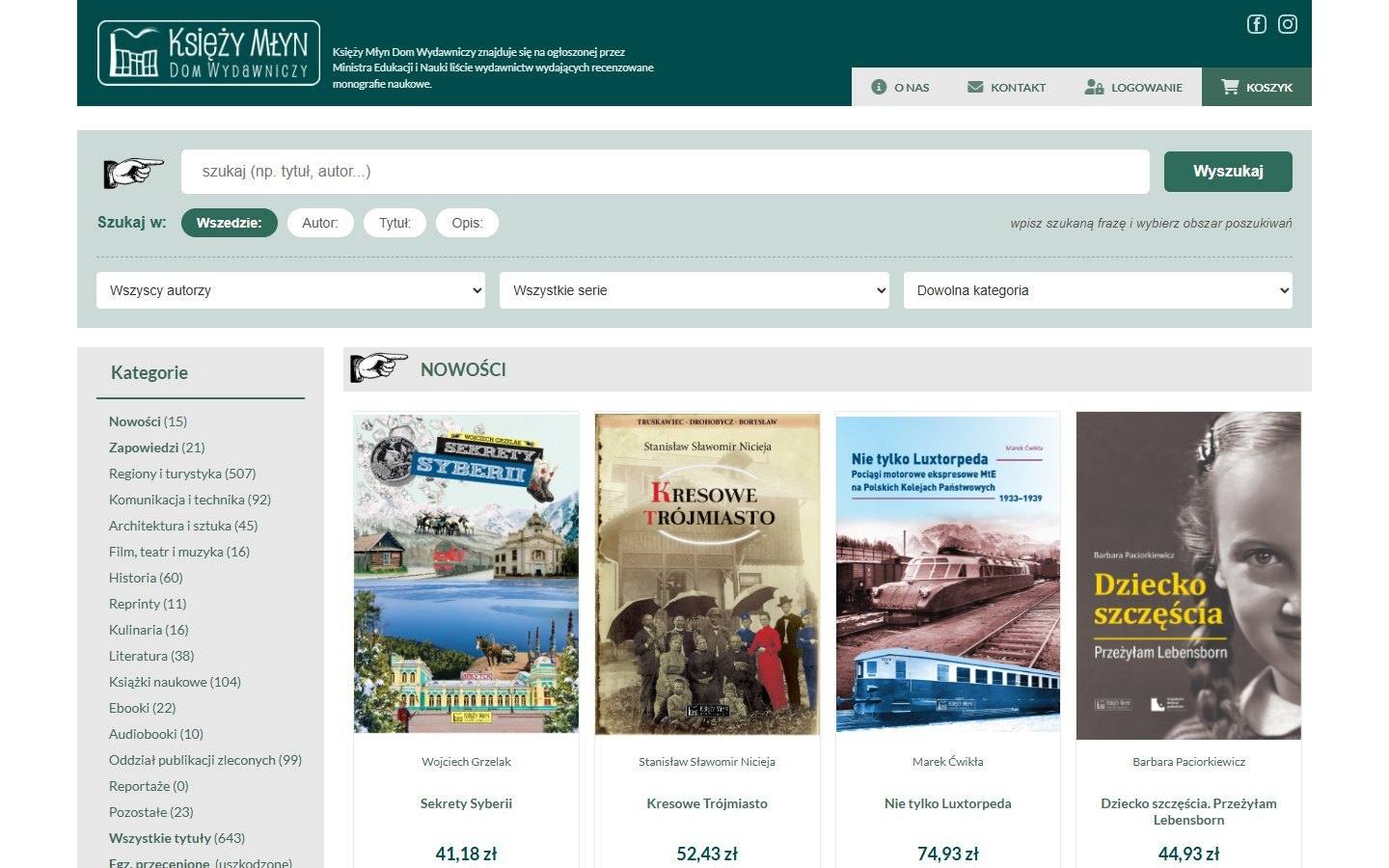Open the Nowości (15) category
The height and width of the screenshot is (868, 1389).
pos(148,421)
